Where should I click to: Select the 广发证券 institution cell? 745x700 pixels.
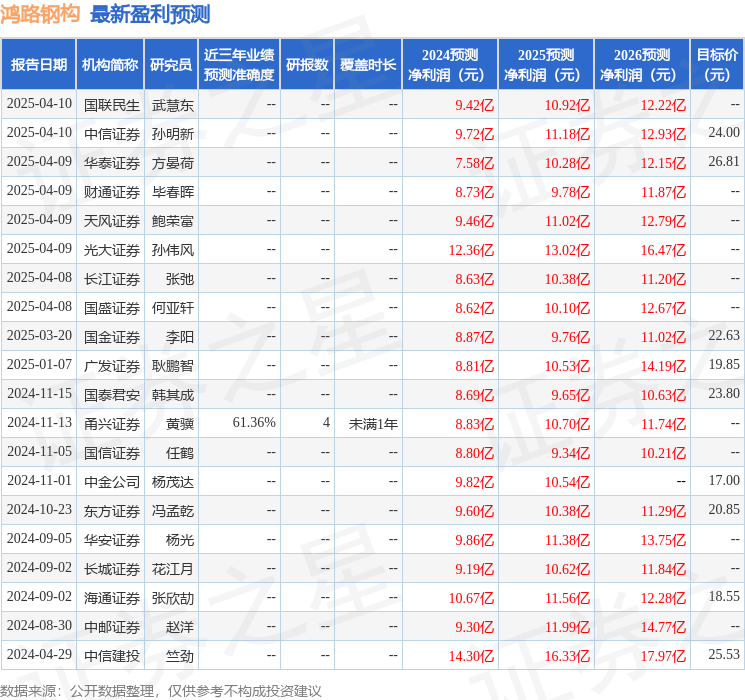(x=112, y=366)
